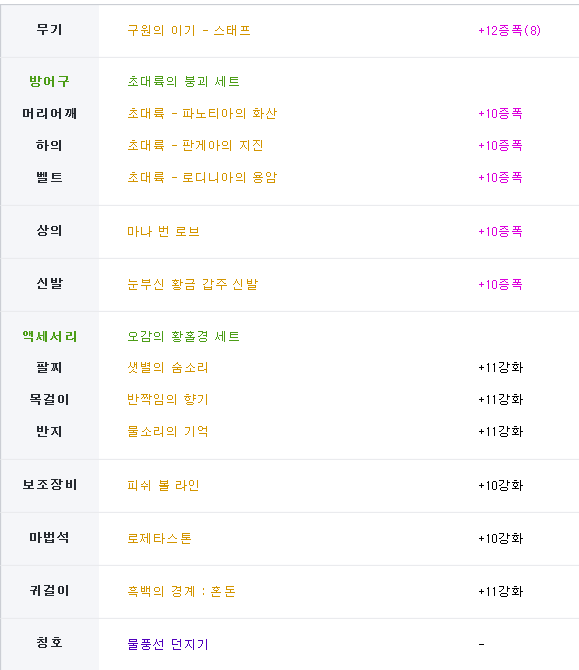579x670 pixels.
Task: Click +11강화 value for the earring
Action: pos(500,592)
